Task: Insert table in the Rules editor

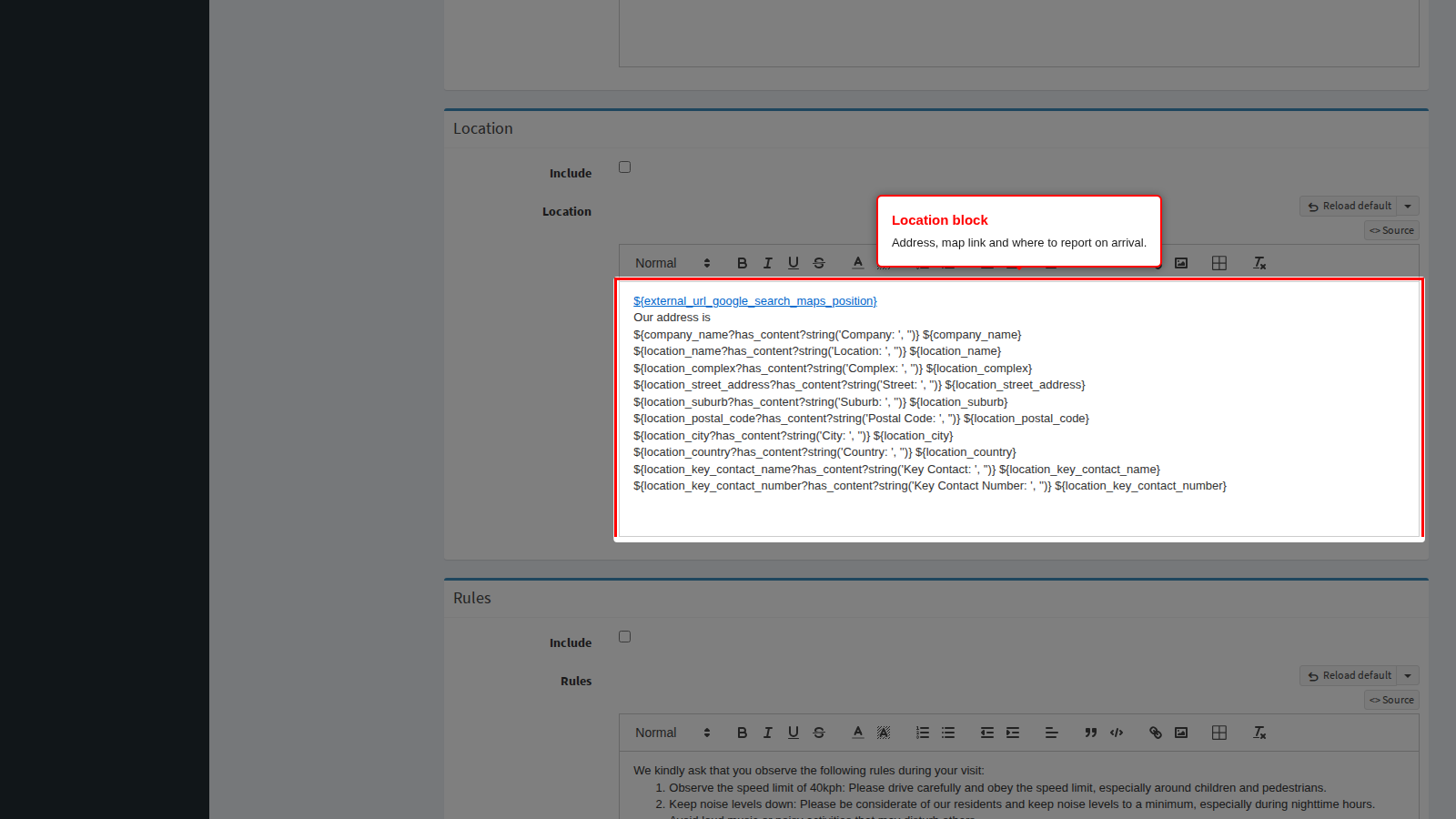Action: click(1219, 733)
